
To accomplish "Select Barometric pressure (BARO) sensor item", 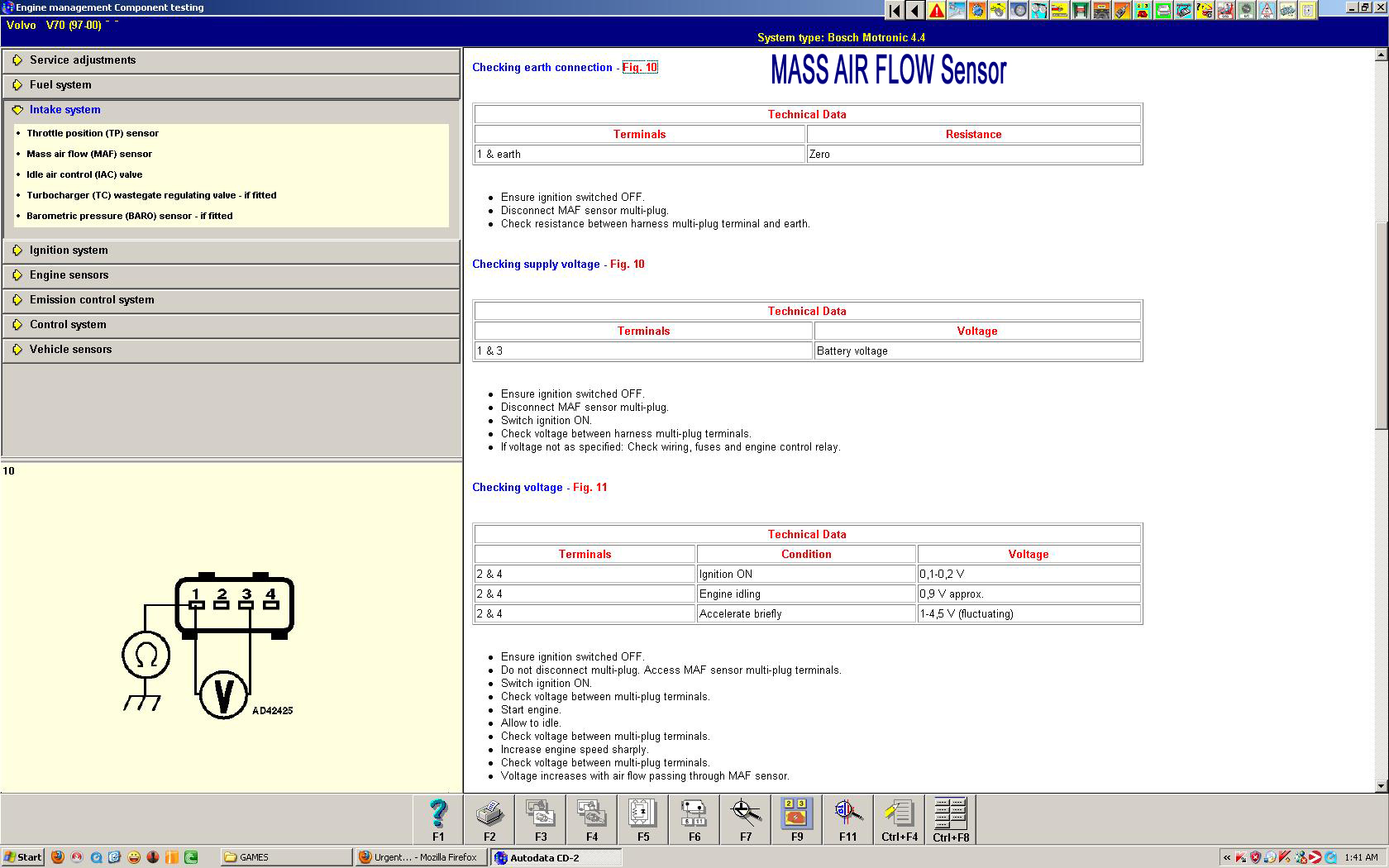I will click(130, 216).
